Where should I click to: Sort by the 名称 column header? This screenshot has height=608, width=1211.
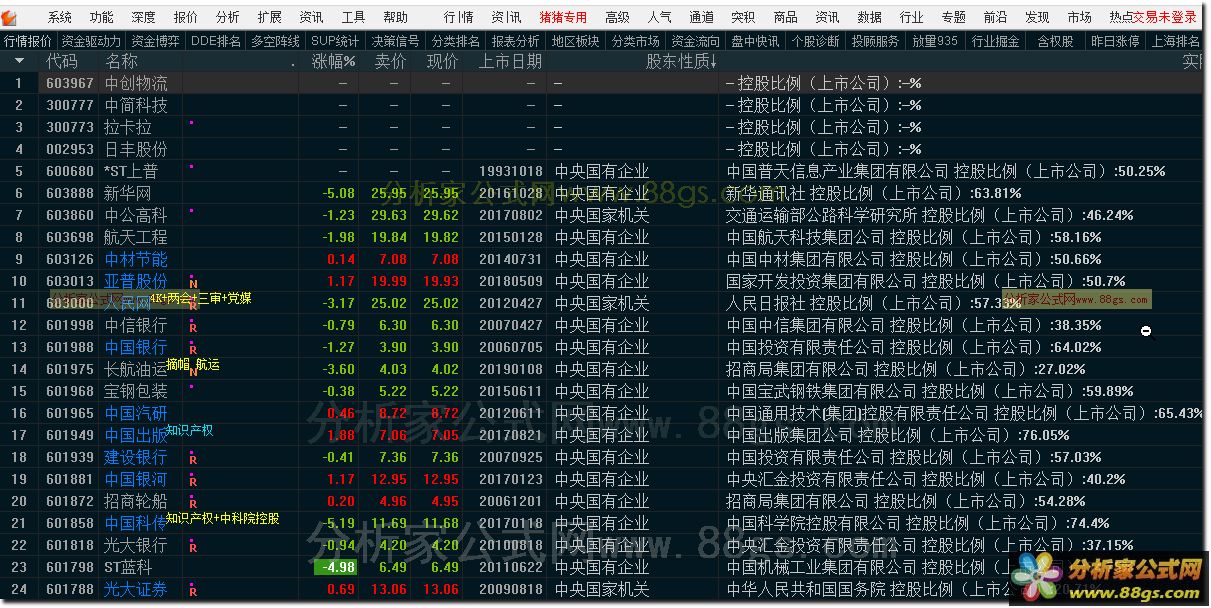pyautogui.click(x=122, y=61)
